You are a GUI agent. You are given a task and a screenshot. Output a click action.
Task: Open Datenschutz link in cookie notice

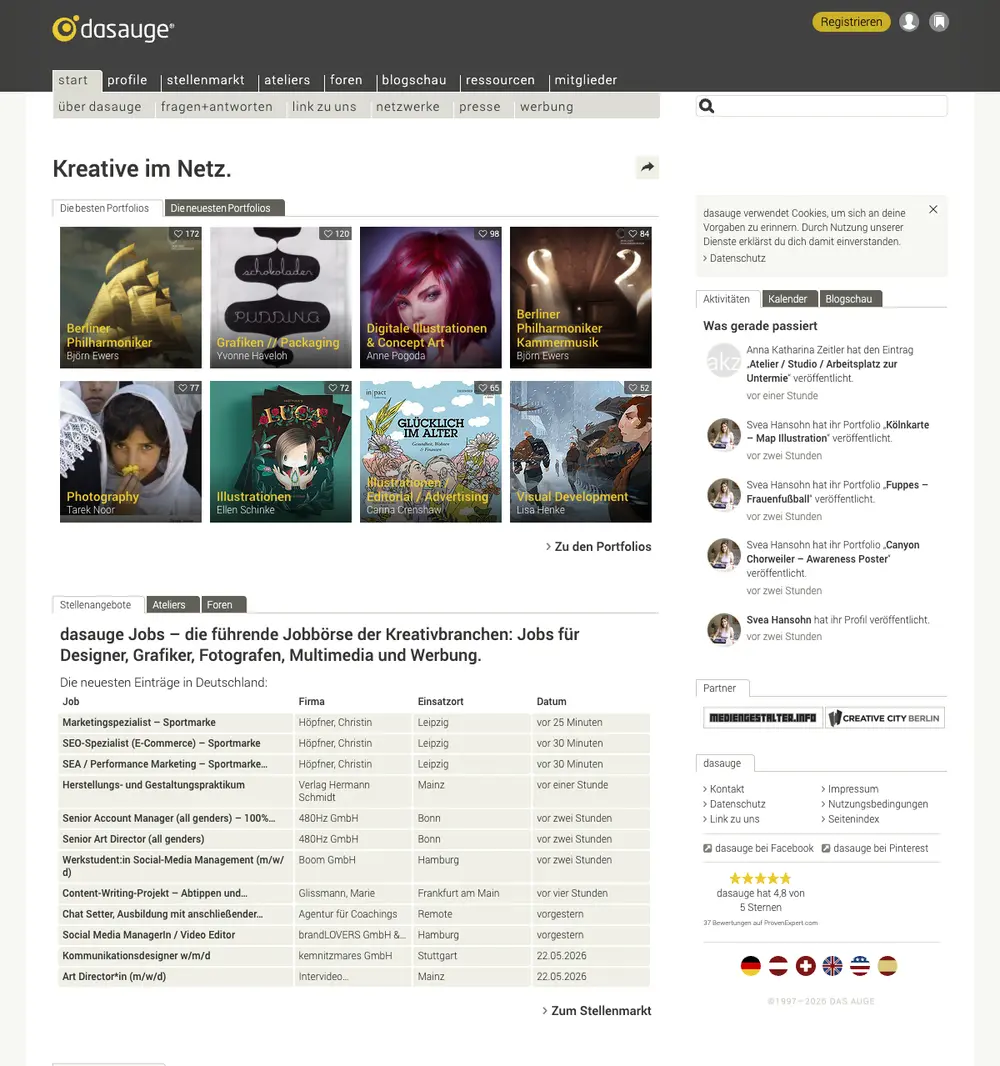click(734, 258)
